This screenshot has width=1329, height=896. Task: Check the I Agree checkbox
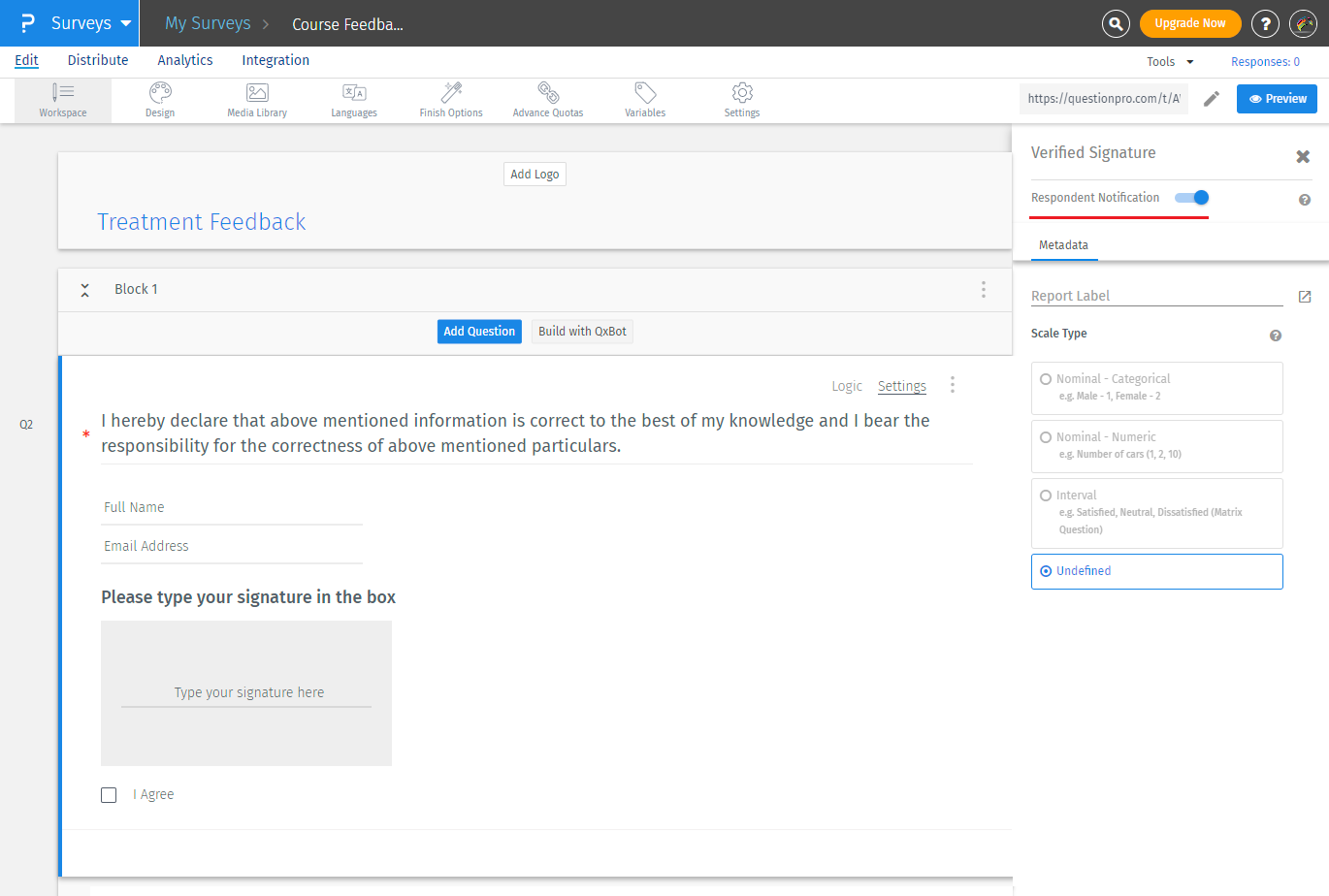point(109,795)
